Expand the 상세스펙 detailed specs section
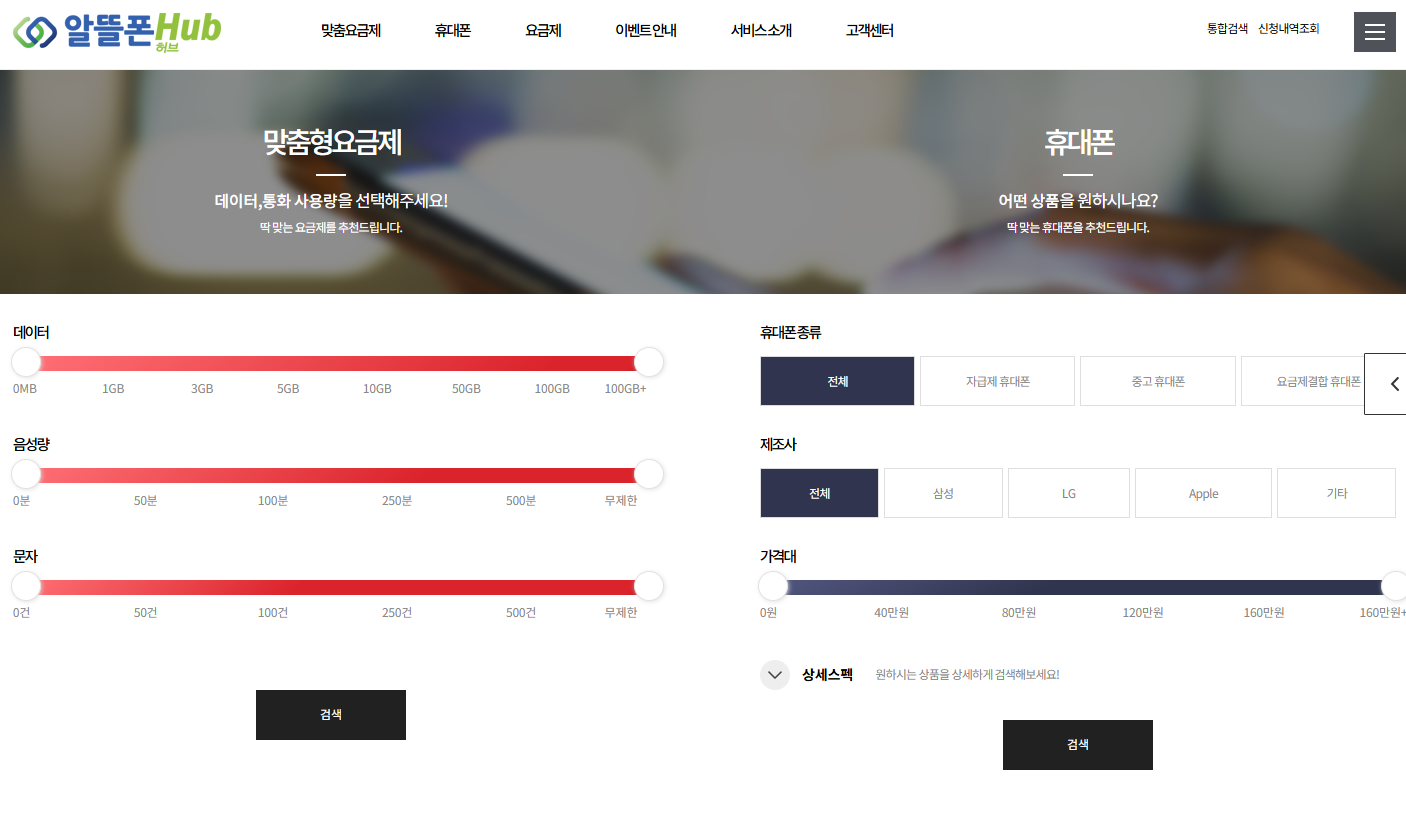Image resolution: width=1406 pixels, height=821 pixels. (x=775, y=675)
